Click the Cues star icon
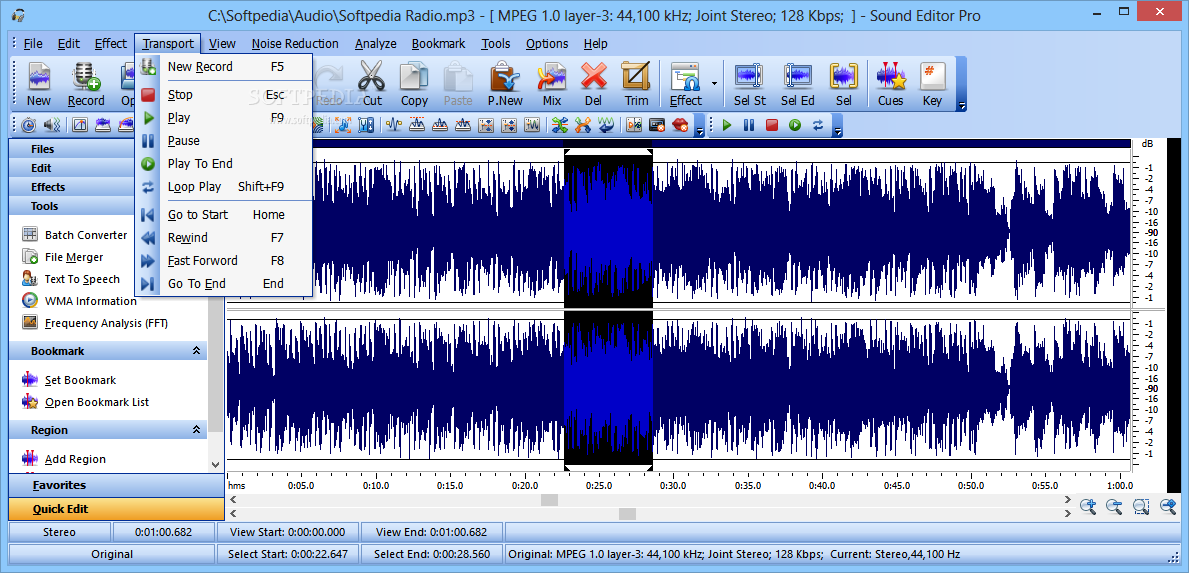The height and width of the screenshot is (573, 1189). tap(890, 84)
